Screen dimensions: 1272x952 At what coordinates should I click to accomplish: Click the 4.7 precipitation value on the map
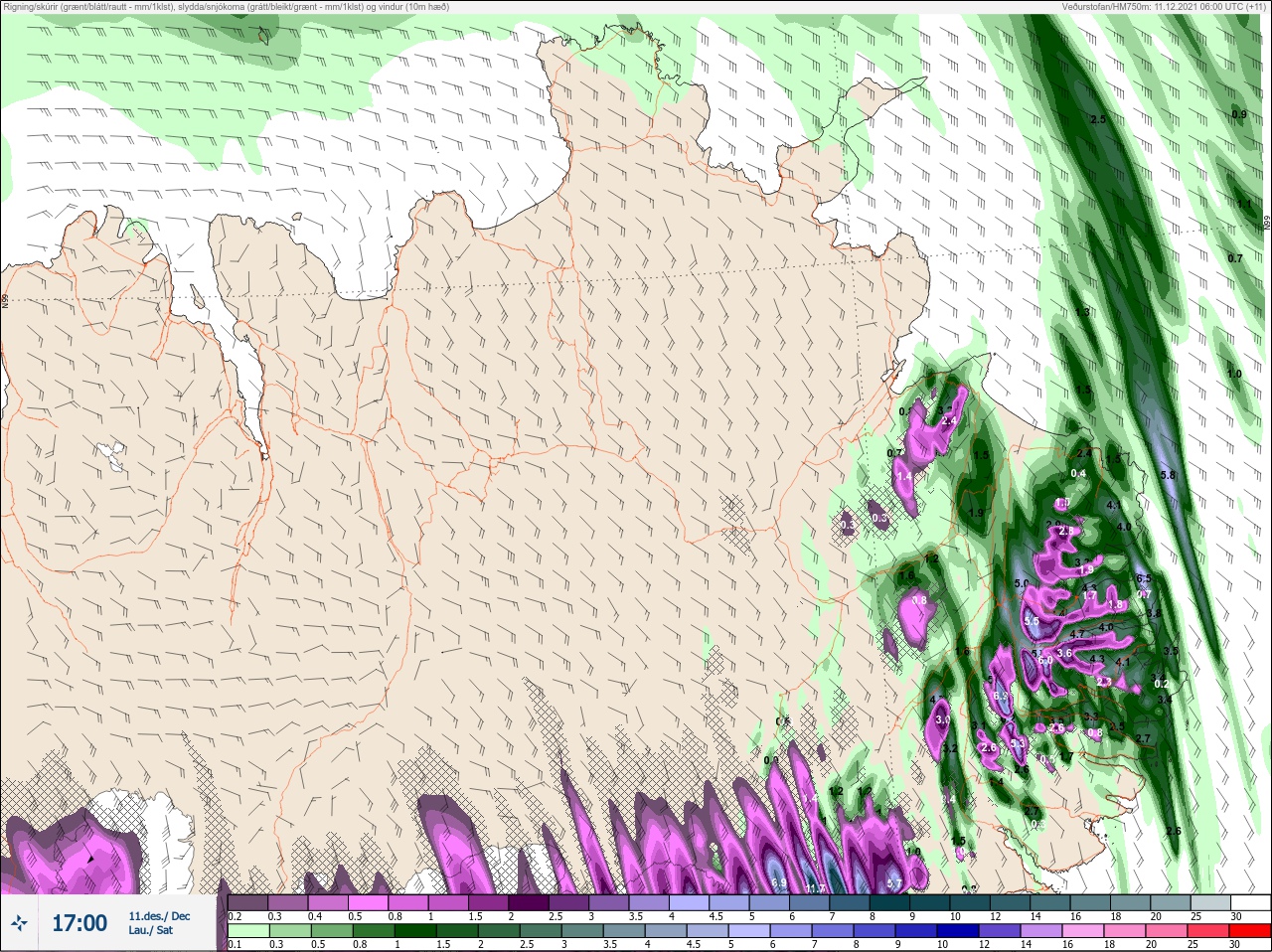pos(1077,635)
